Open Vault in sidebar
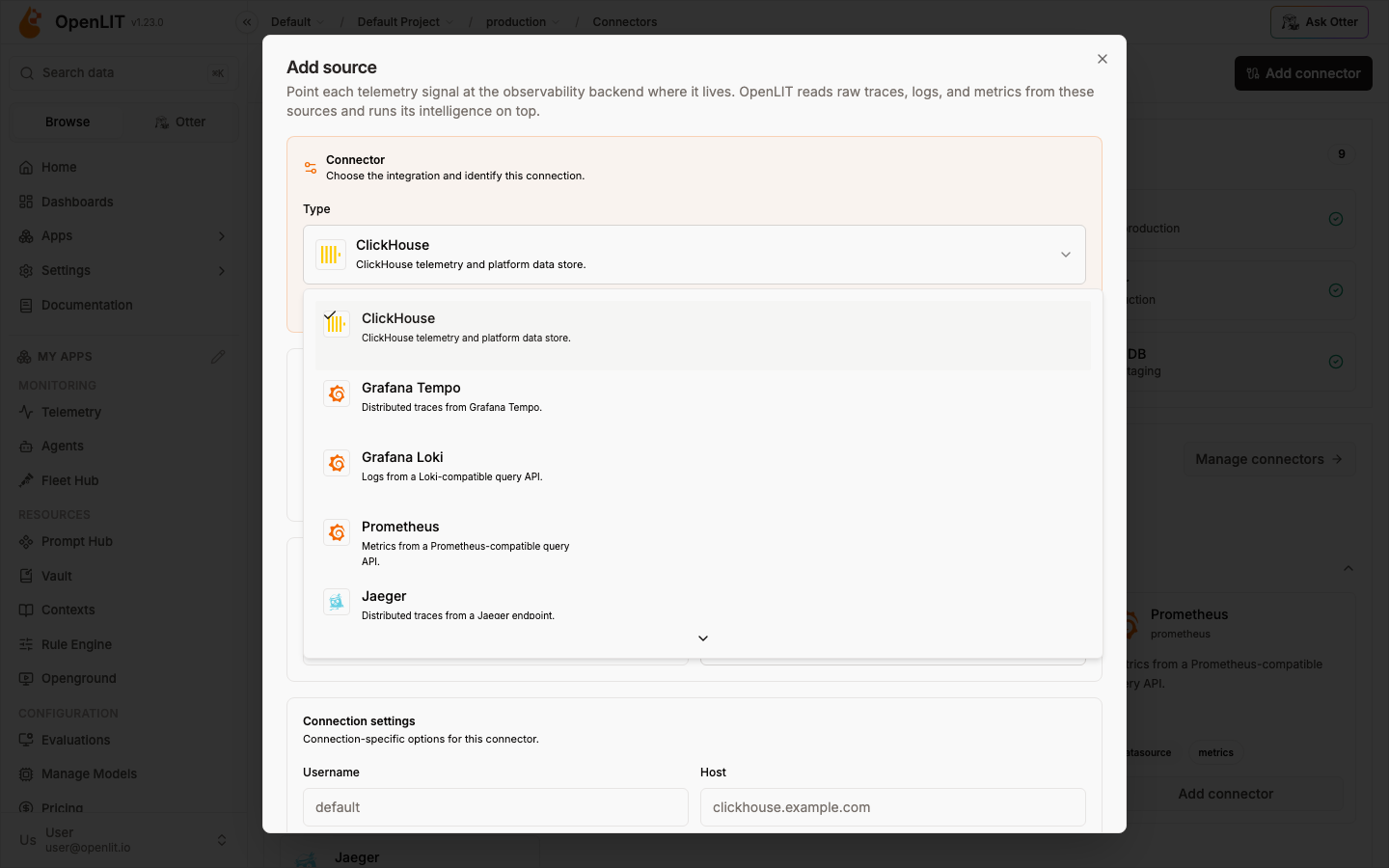1389x868 pixels. pyautogui.click(x=124, y=577)
